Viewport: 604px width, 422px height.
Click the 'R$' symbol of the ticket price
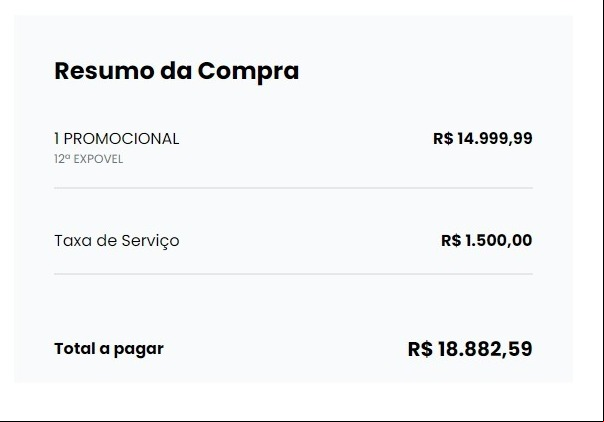(x=443, y=139)
